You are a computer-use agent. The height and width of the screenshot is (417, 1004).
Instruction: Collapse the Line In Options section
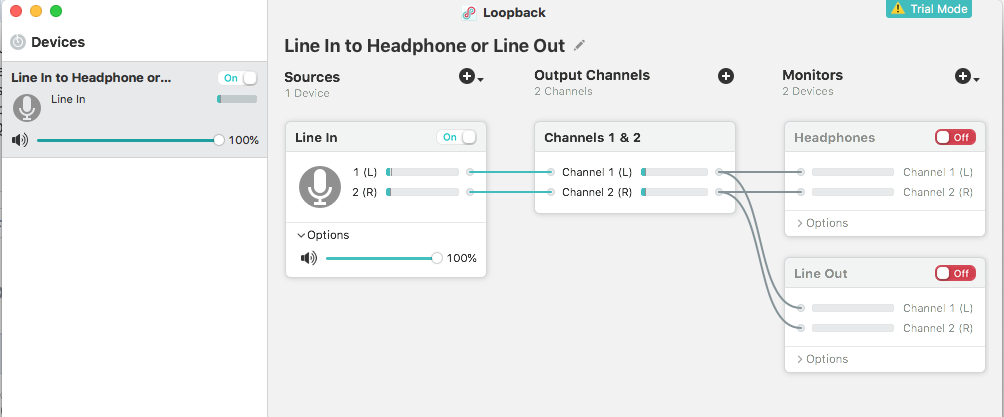click(323, 235)
